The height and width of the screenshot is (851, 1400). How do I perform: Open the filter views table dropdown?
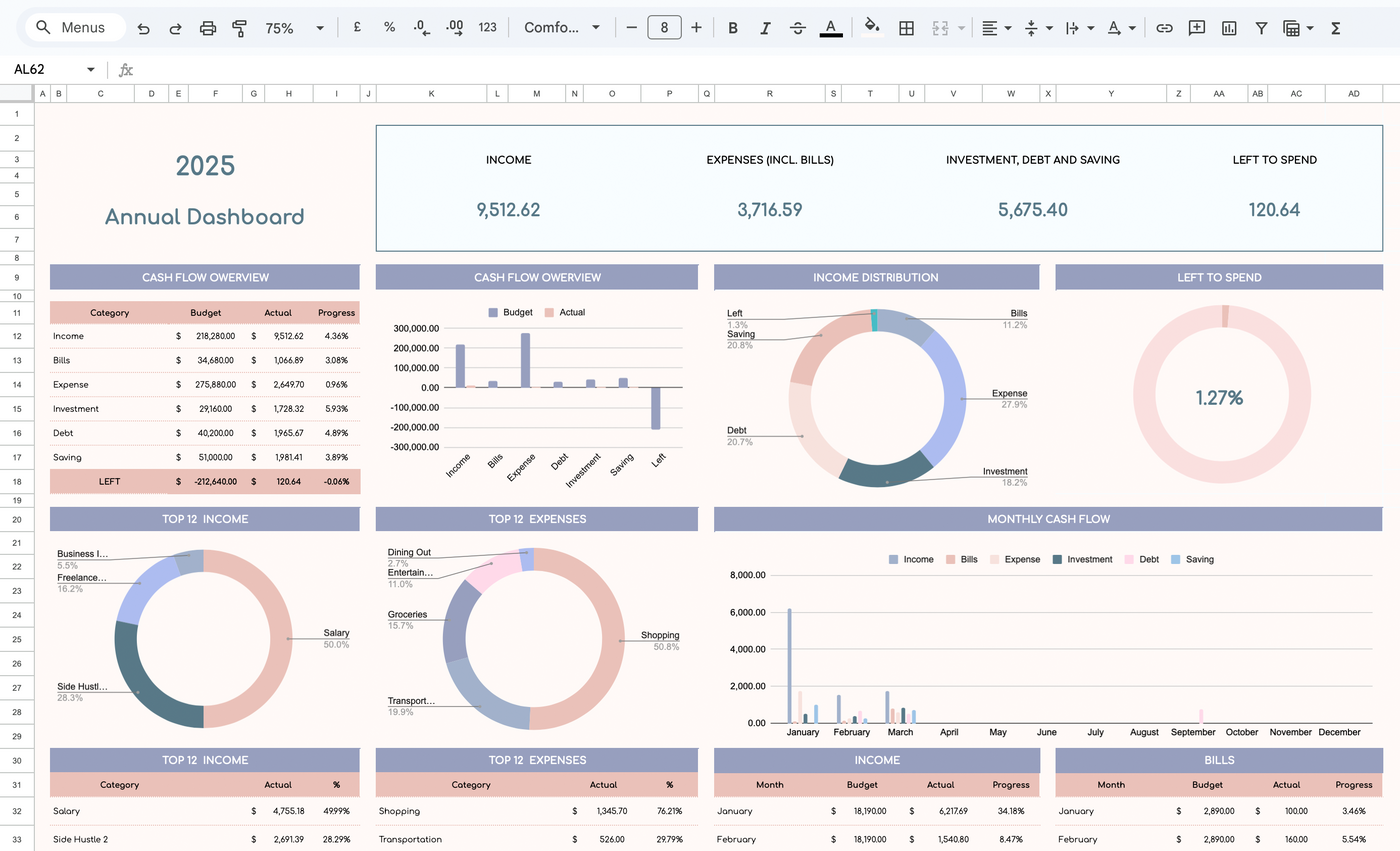coord(1297,28)
